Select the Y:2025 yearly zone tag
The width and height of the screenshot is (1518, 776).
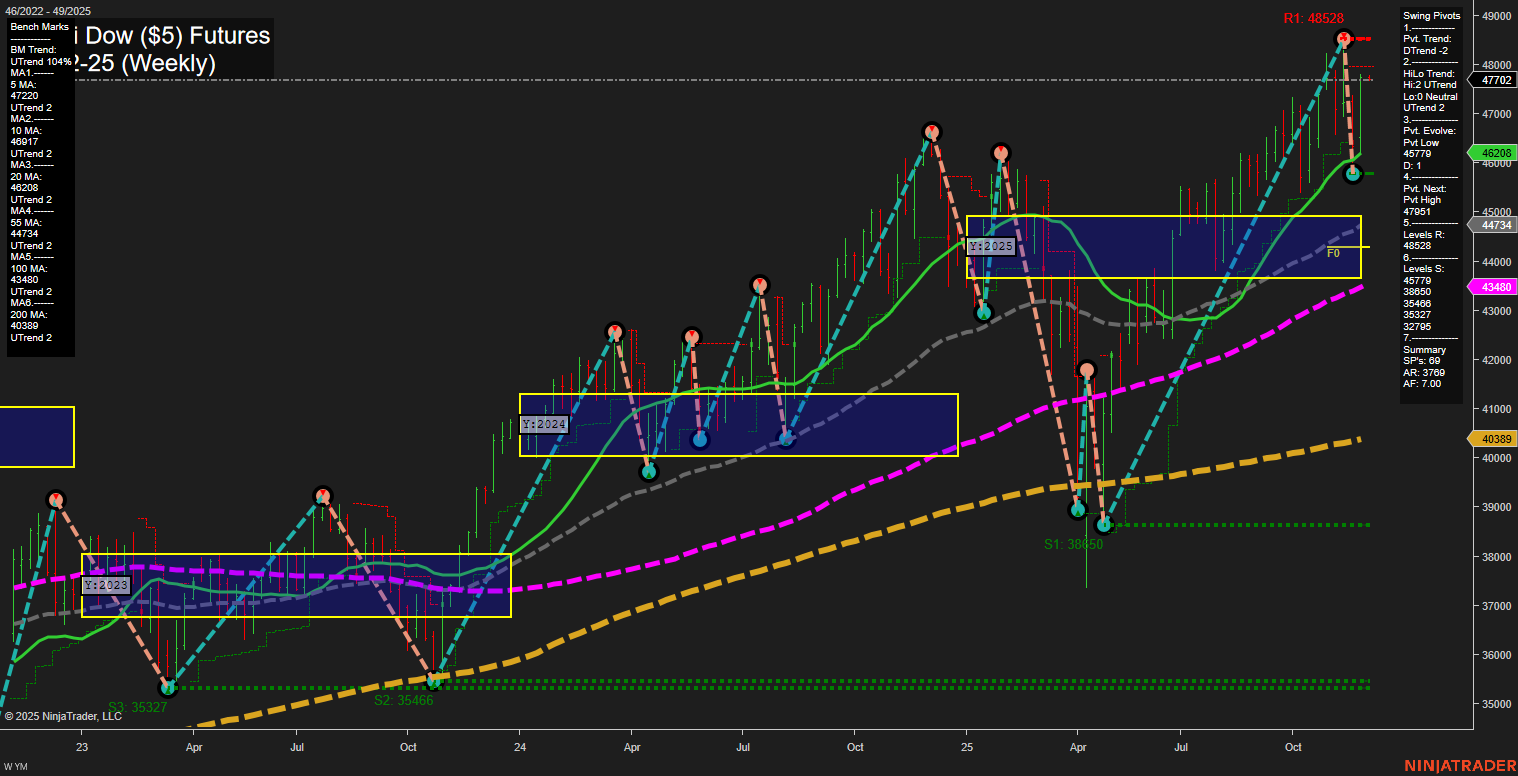click(x=991, y=246)
